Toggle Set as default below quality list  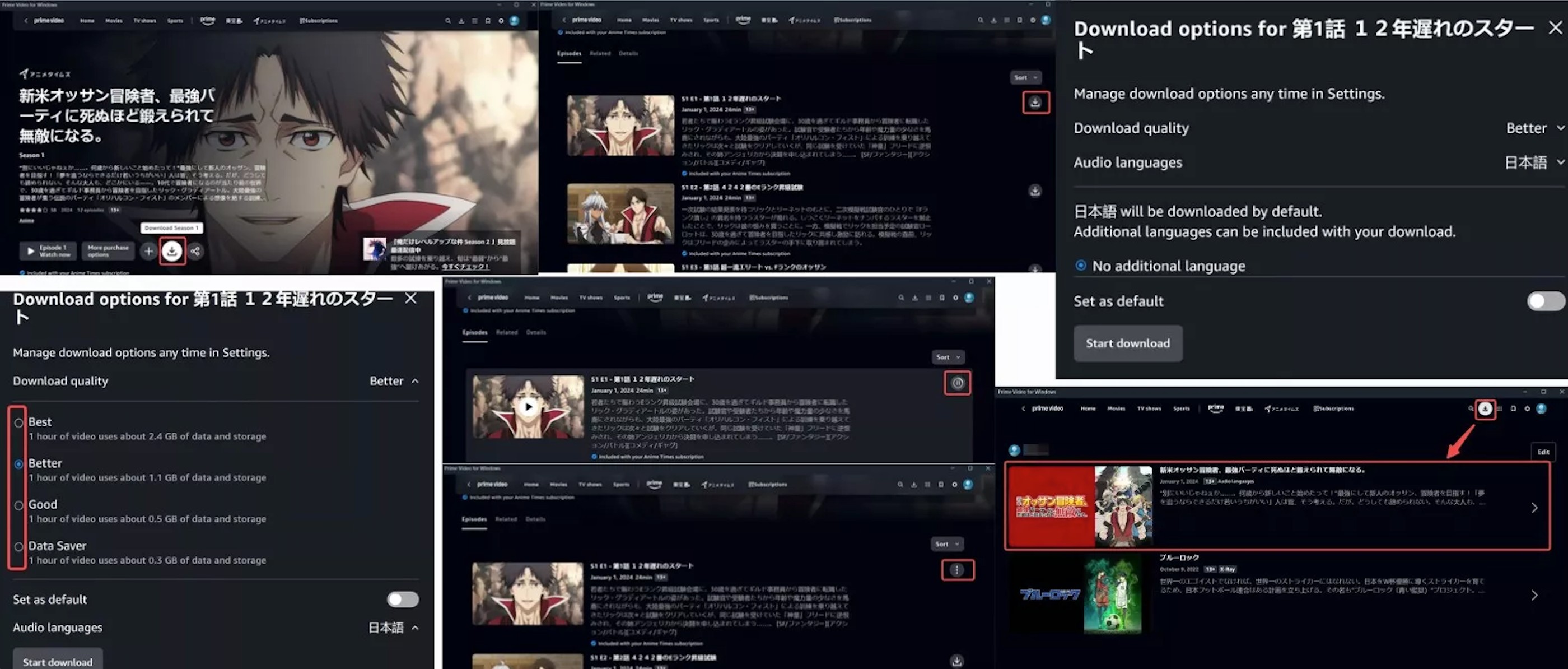403,600
